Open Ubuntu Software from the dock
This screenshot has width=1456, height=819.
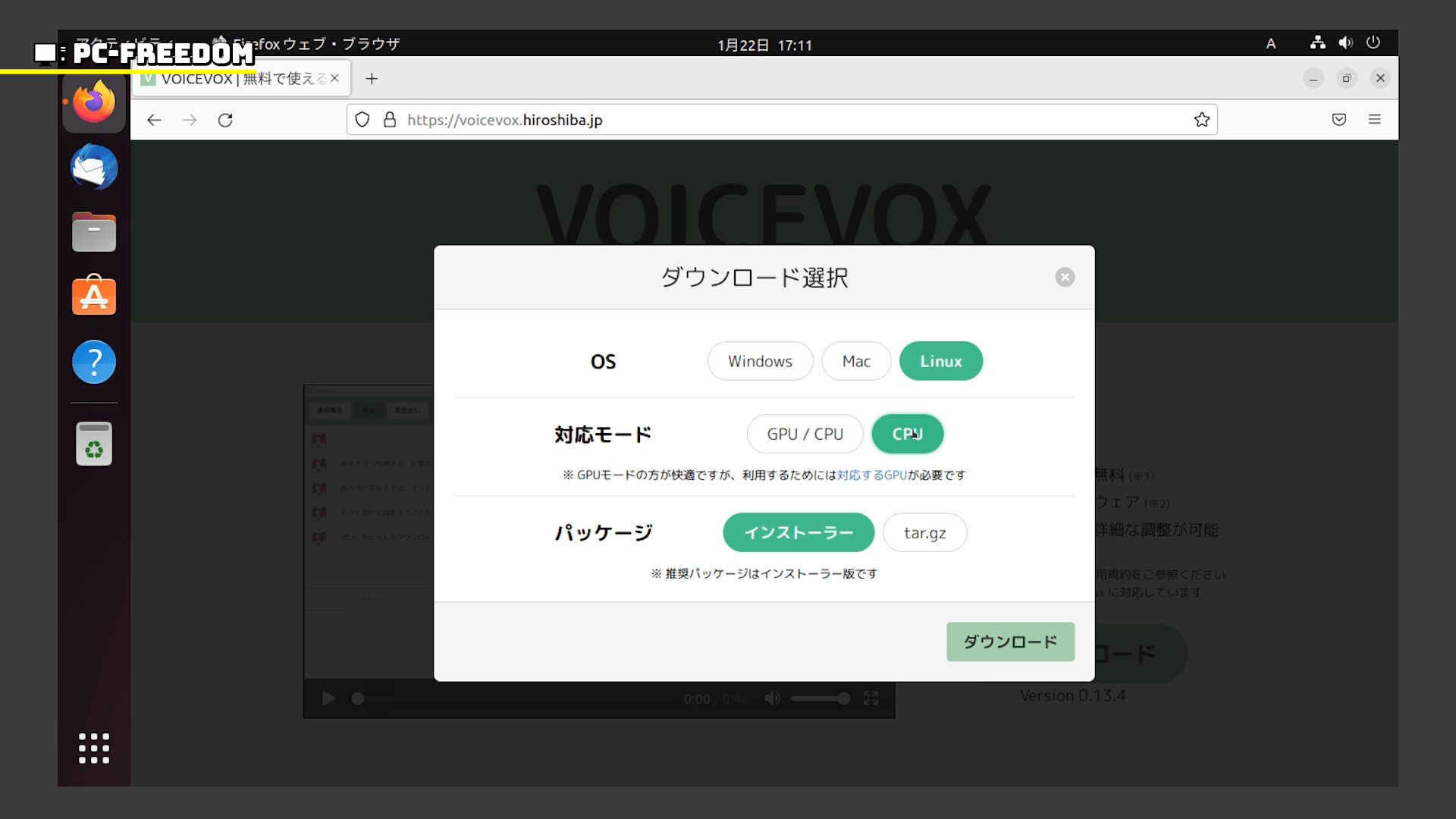[94, 296]
